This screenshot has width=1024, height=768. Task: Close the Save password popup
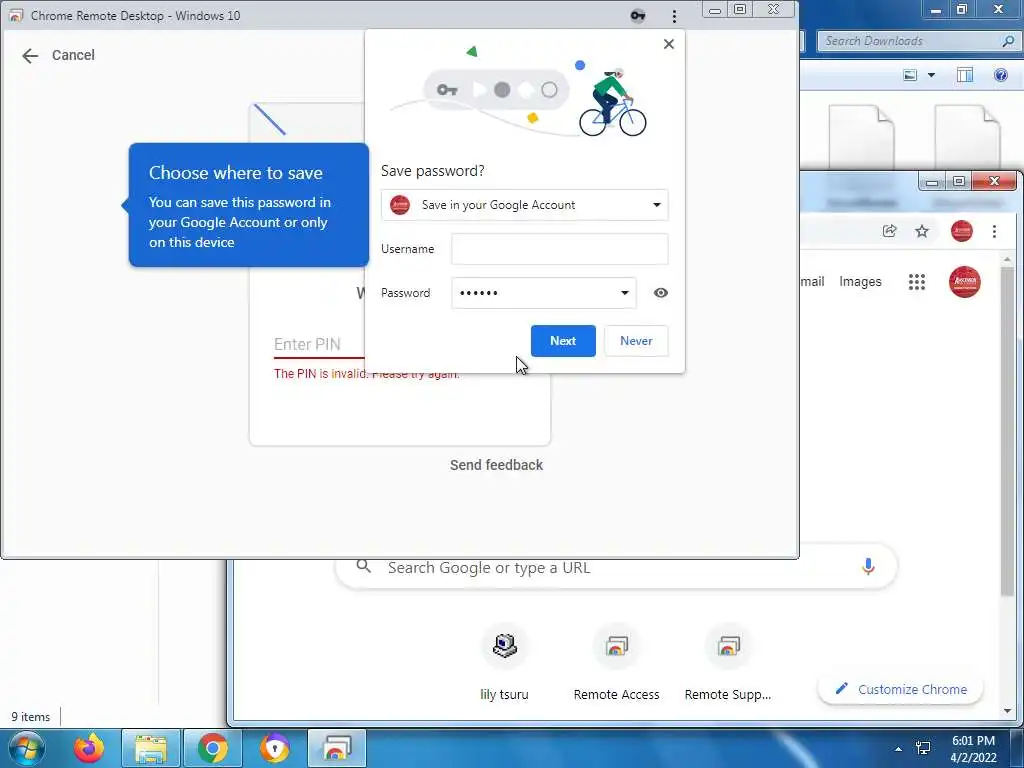(x=668, y=44)
